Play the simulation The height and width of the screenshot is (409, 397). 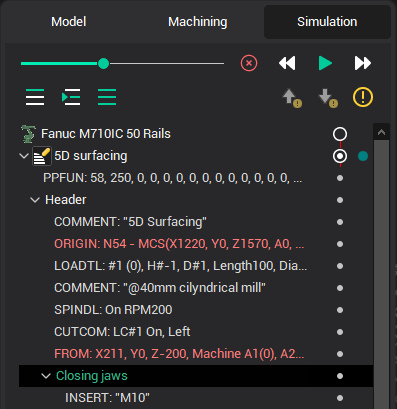325,63
